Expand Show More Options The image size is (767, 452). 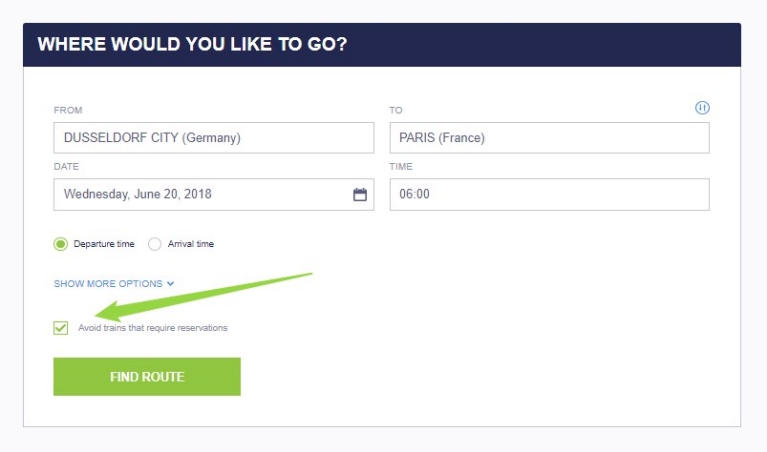click(x=108, y=284)
